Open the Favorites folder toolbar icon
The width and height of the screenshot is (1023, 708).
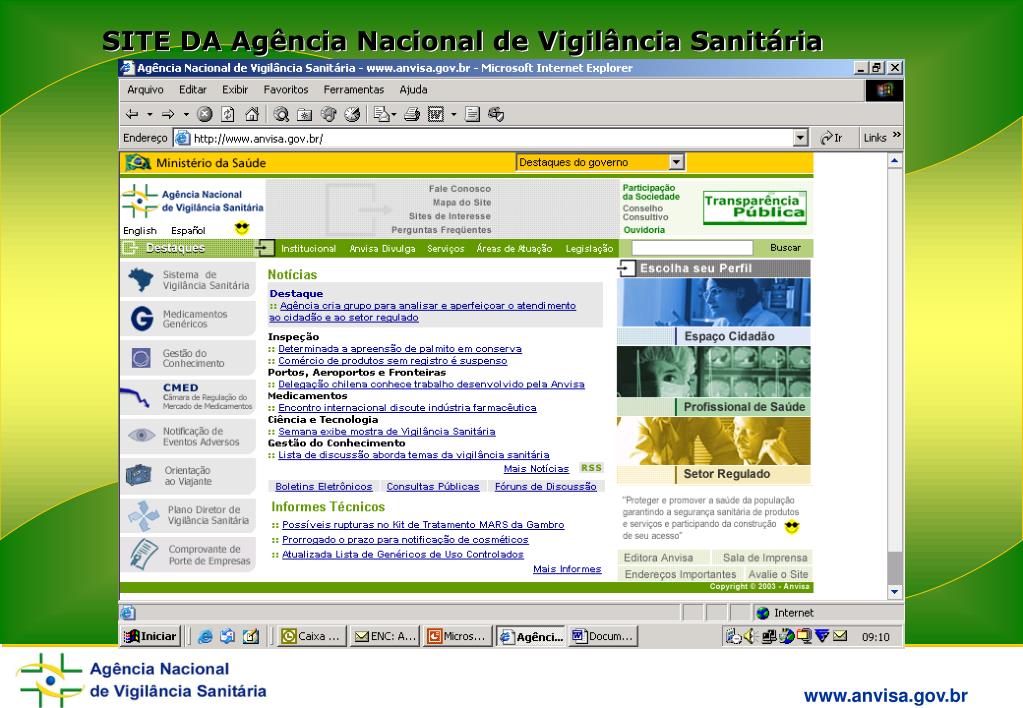tap(305, 115)
